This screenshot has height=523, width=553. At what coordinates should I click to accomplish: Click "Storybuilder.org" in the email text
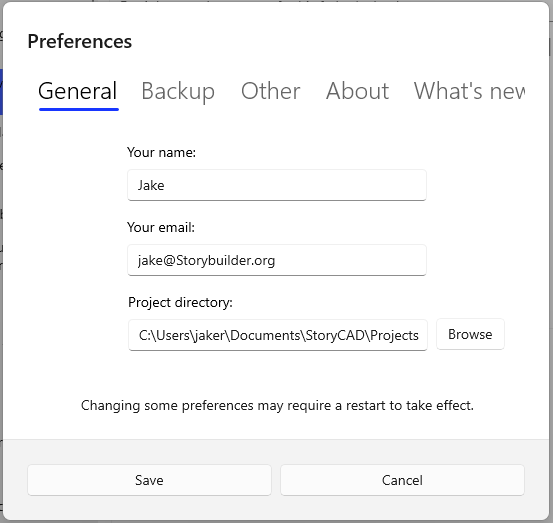[225, 261]
